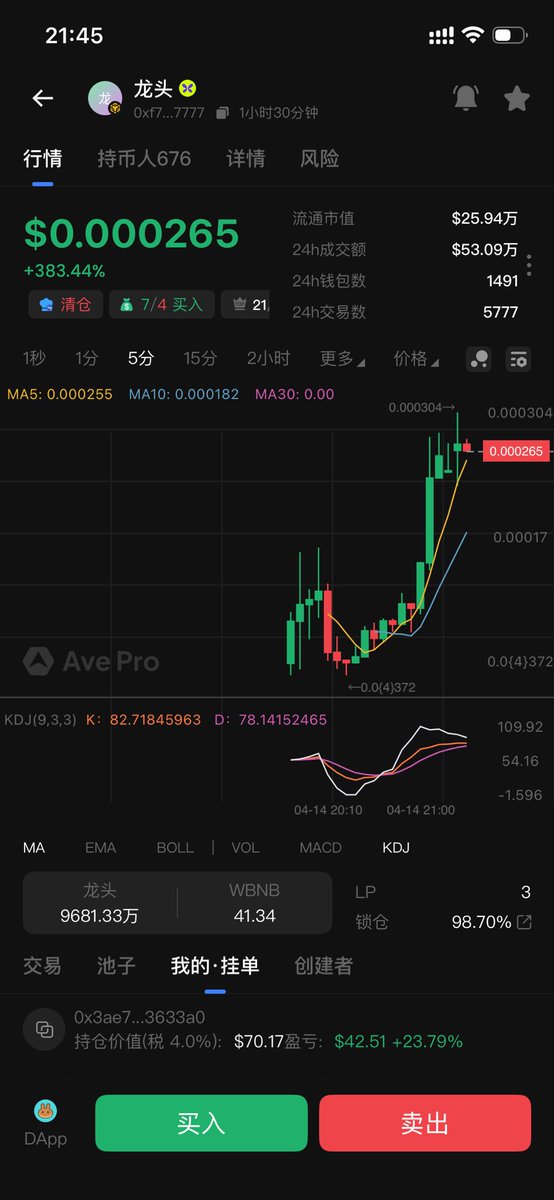Screen dimensions: 554x1200
Task: Select the 5分 interval
Action: coord(141,359)
